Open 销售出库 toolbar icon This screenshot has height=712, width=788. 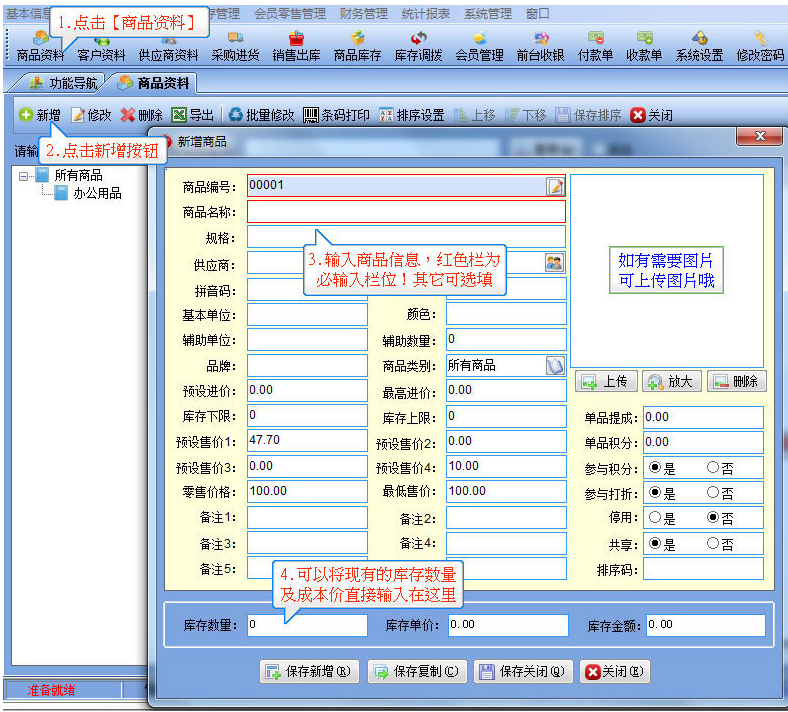[296, 46]
